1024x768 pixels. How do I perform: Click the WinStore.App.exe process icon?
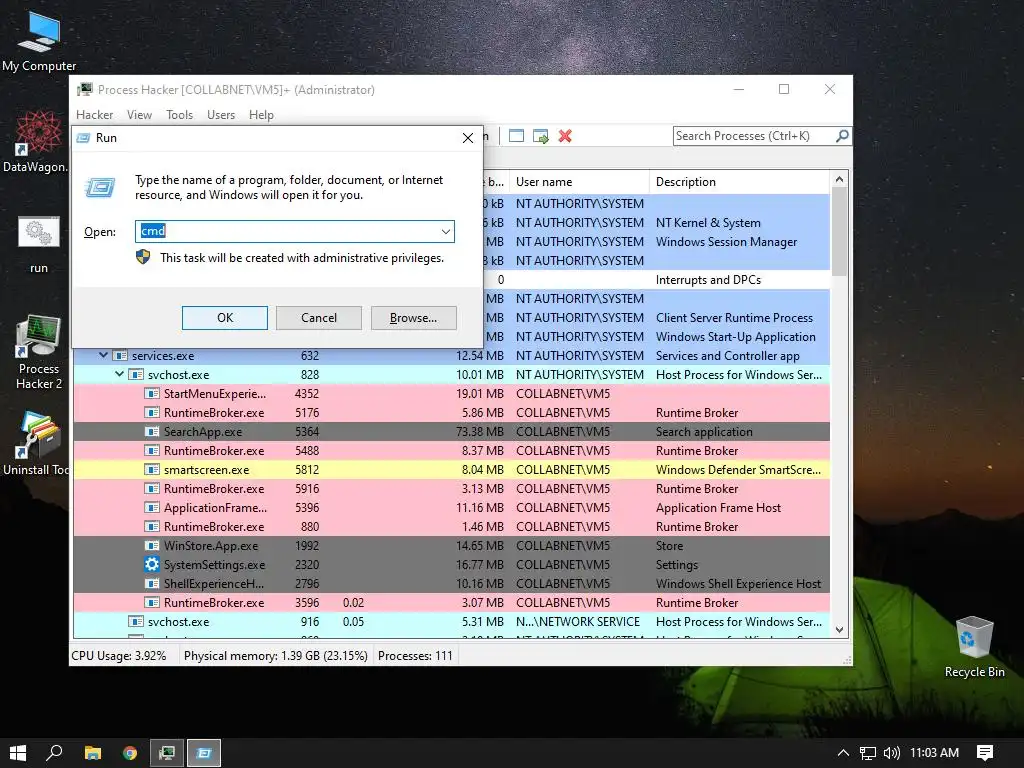click(x=152, y=545)
